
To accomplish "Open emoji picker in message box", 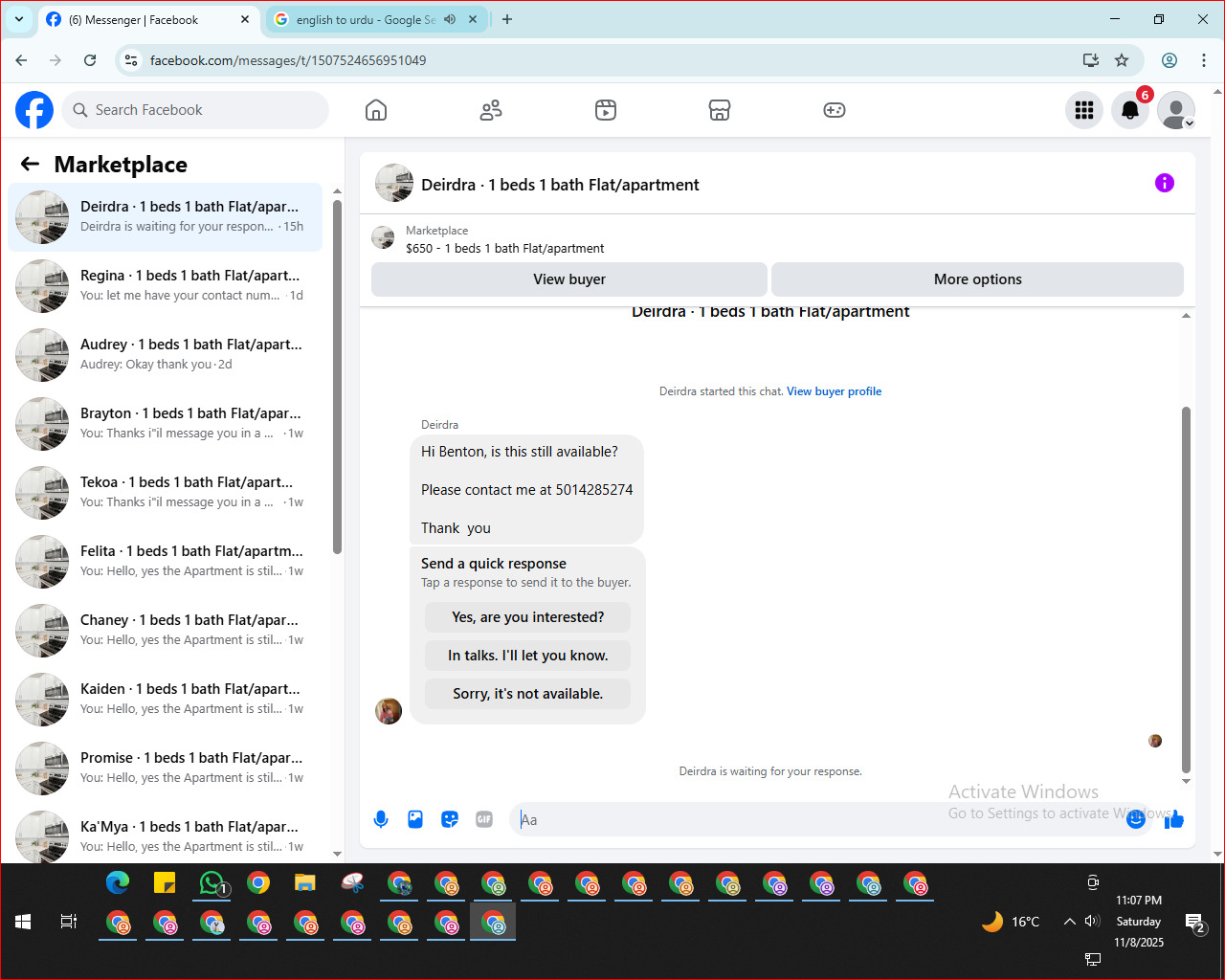I will tap(1136, 819).
